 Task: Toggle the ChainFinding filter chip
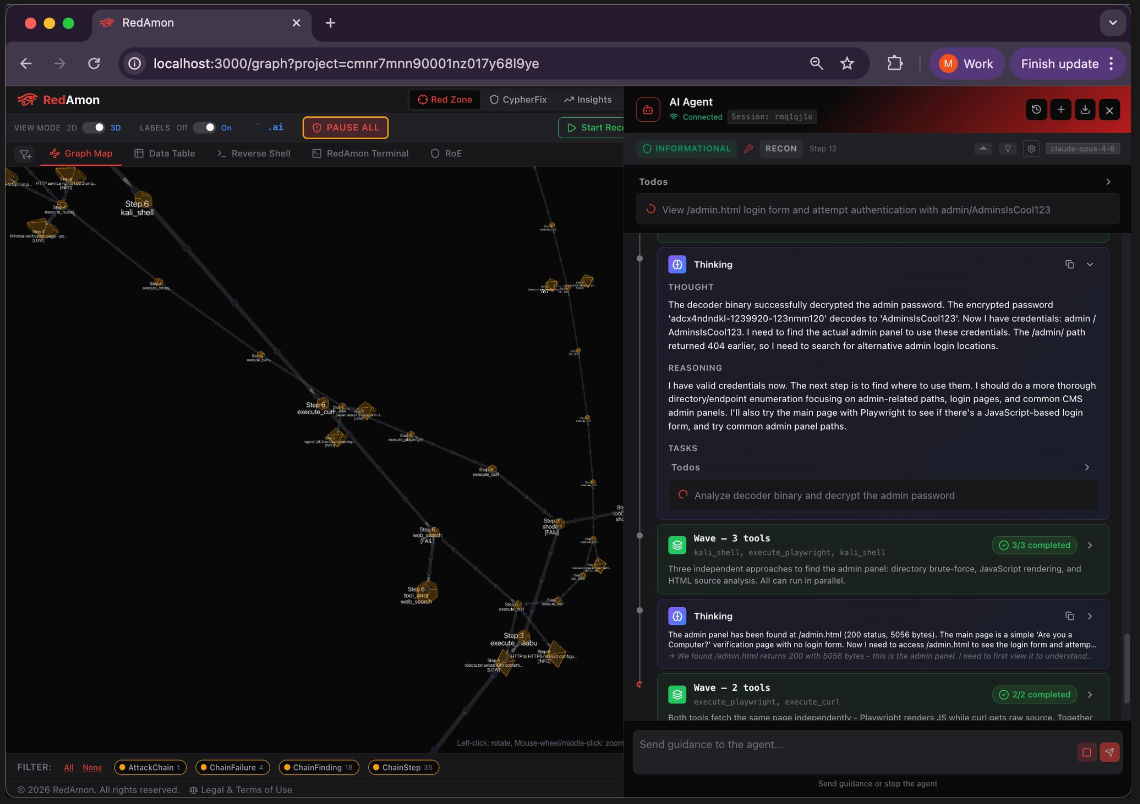[318, 768]
